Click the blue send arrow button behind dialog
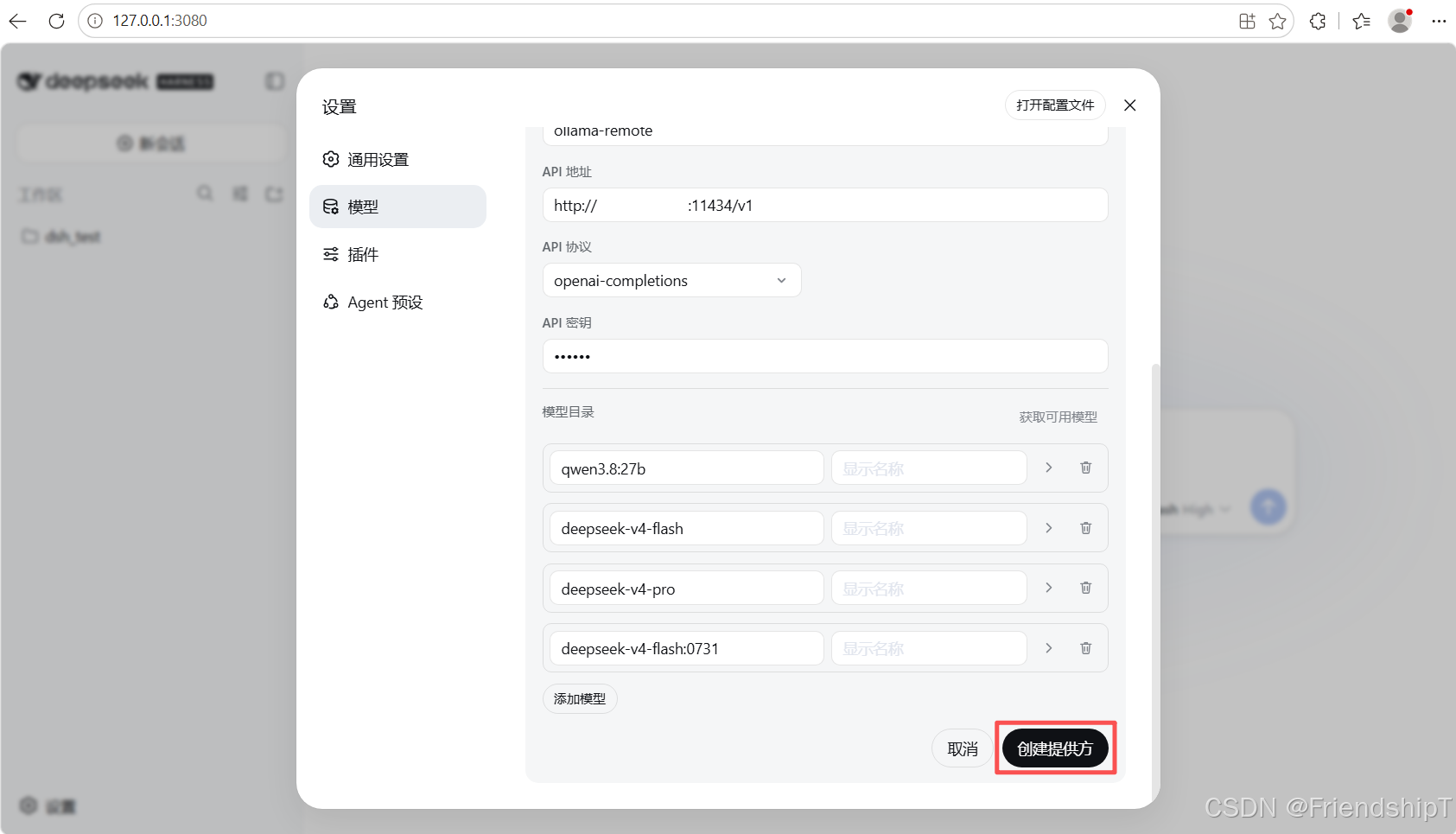This screenshot has width=1456, height=834. [x=1268, y=507]
